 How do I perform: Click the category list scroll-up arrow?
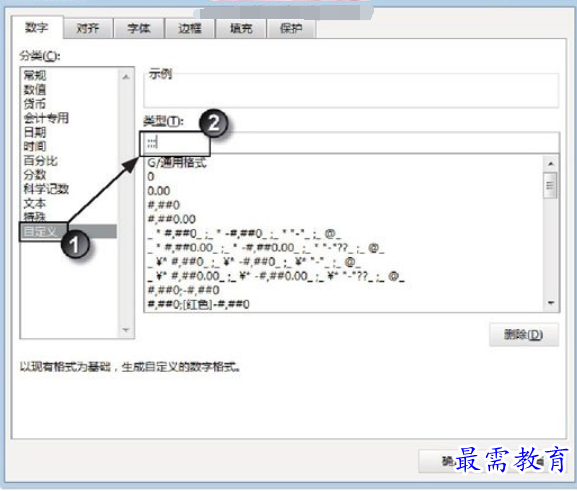(x=126, y=77)
